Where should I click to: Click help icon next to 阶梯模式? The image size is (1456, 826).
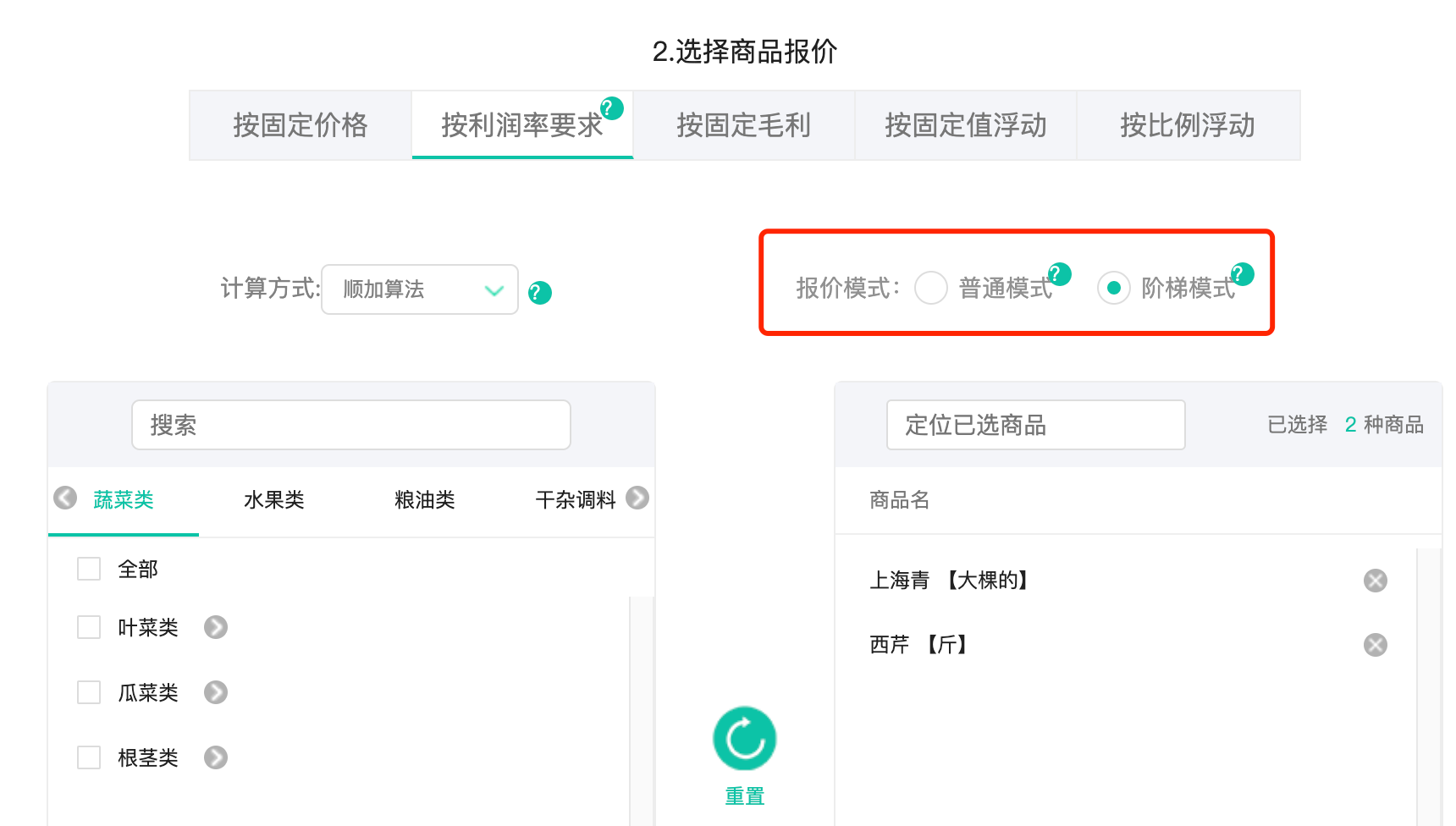(1242, 274)
